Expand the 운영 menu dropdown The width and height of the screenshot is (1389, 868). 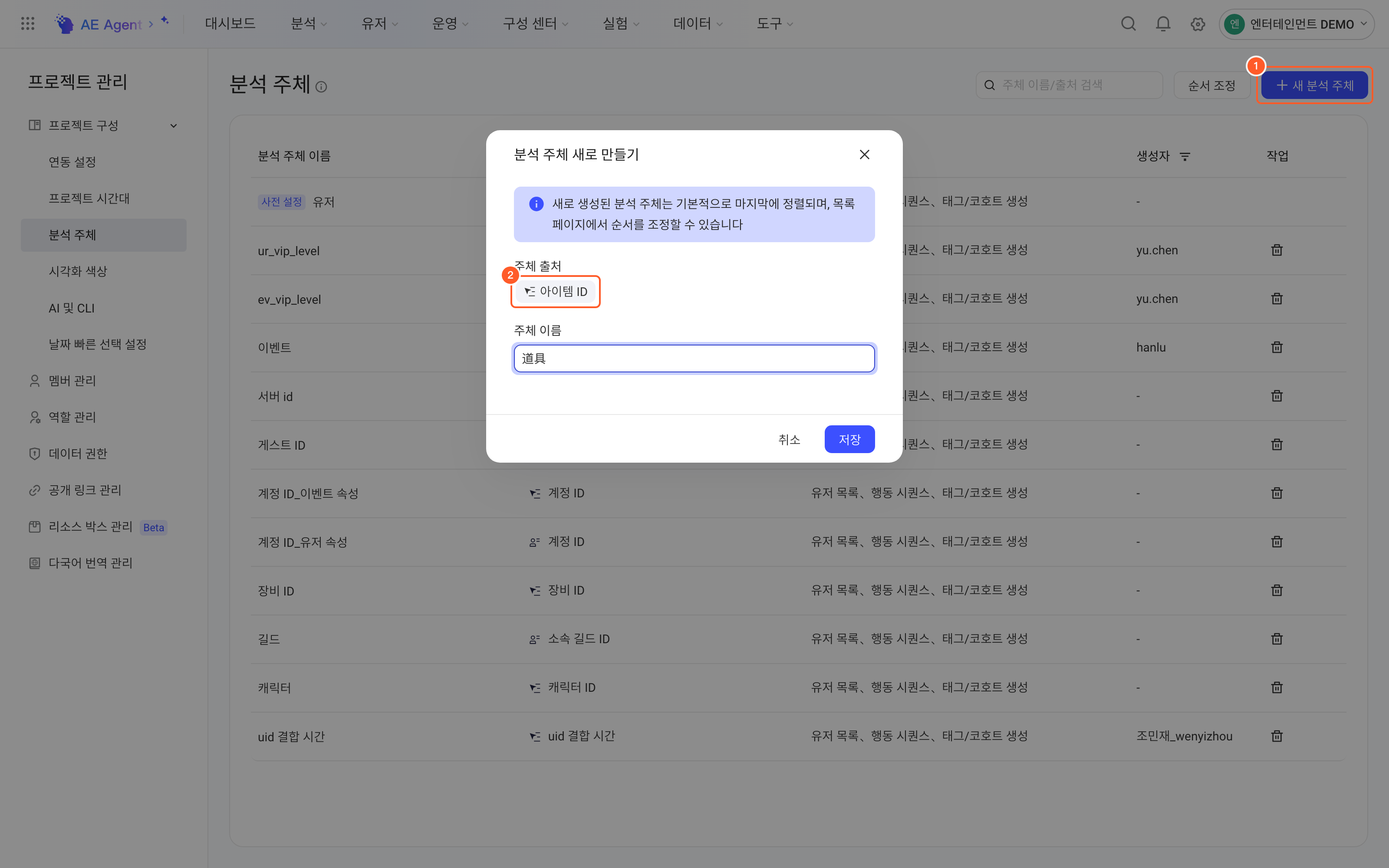coord(450,23)
